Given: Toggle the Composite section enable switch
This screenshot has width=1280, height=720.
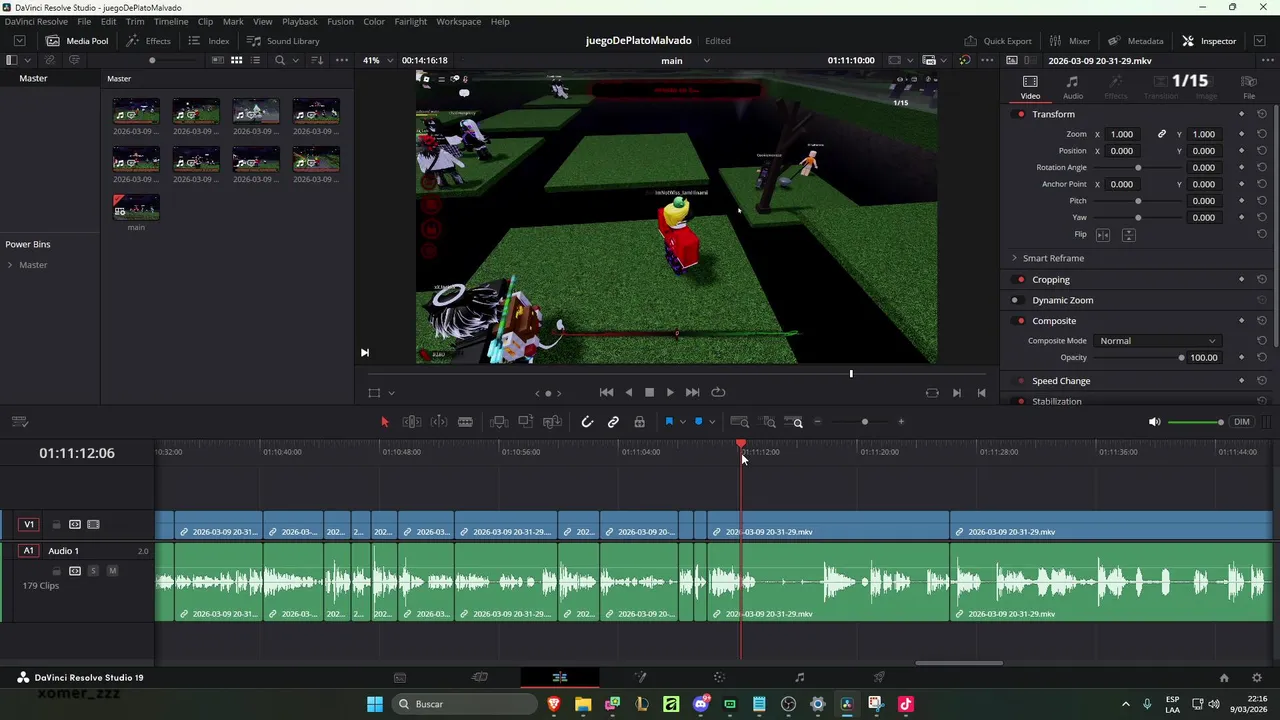Looking at the screenshot, I should 1020,321.
